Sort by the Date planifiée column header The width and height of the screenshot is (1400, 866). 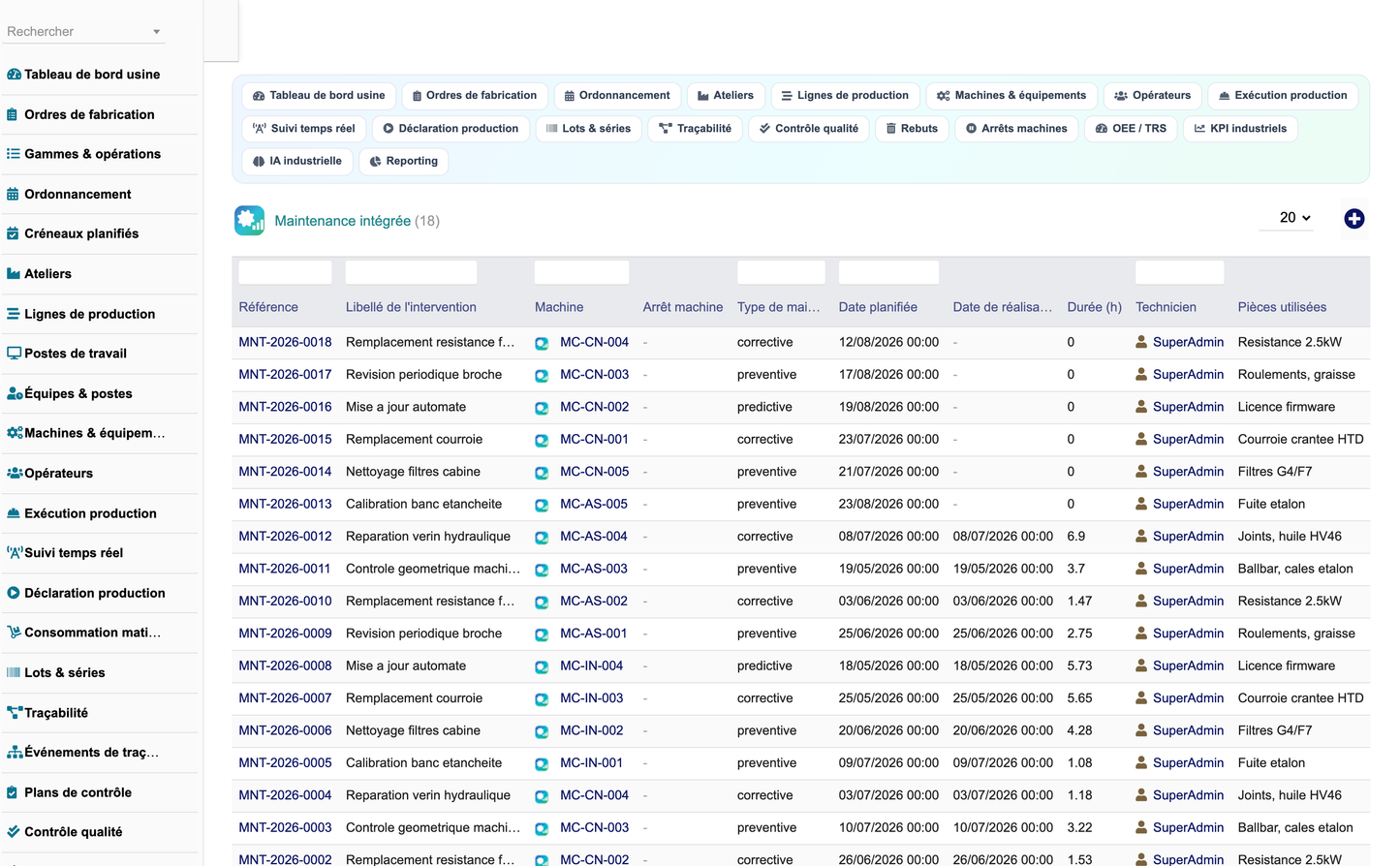pyautogui.click(x=878, y=307)
